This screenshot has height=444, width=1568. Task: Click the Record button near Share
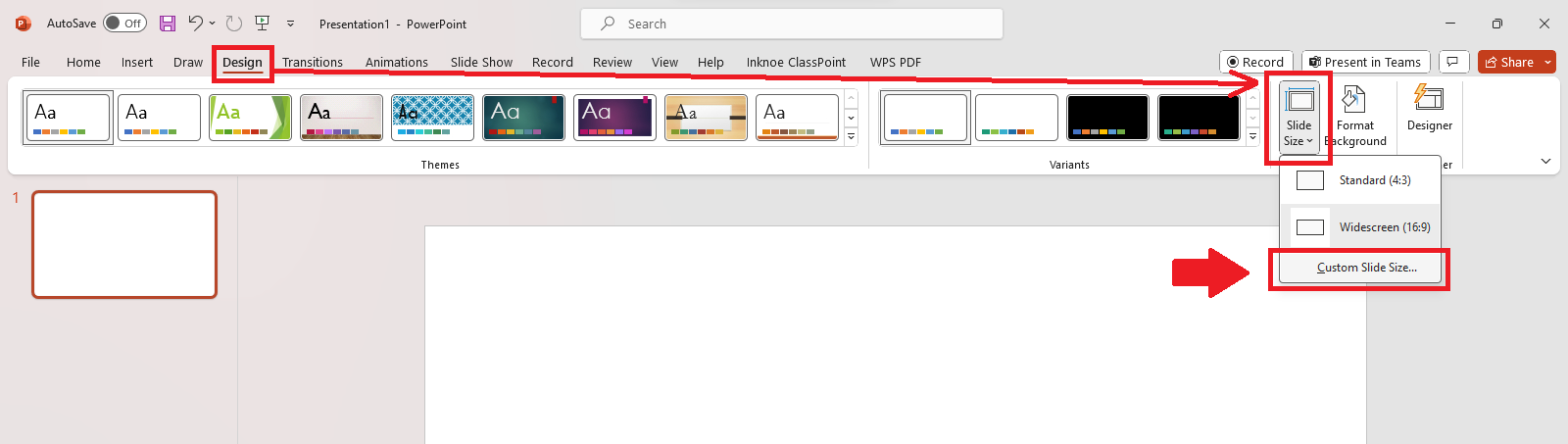pyautogui.click(x=1256, y=62)
